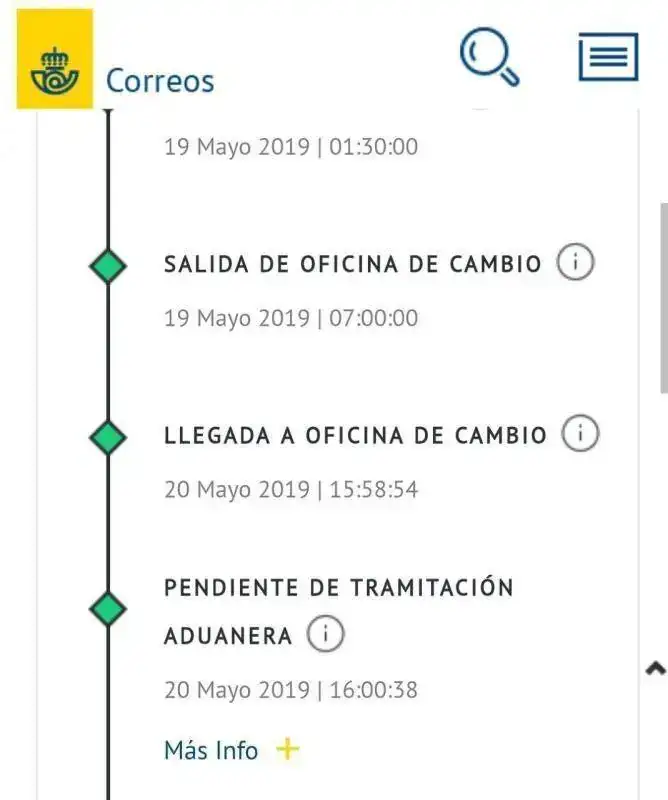The image size is (668, 800).
Task: Show info for Llegada a Oficina de Cambio
Action: click(580, 434)
